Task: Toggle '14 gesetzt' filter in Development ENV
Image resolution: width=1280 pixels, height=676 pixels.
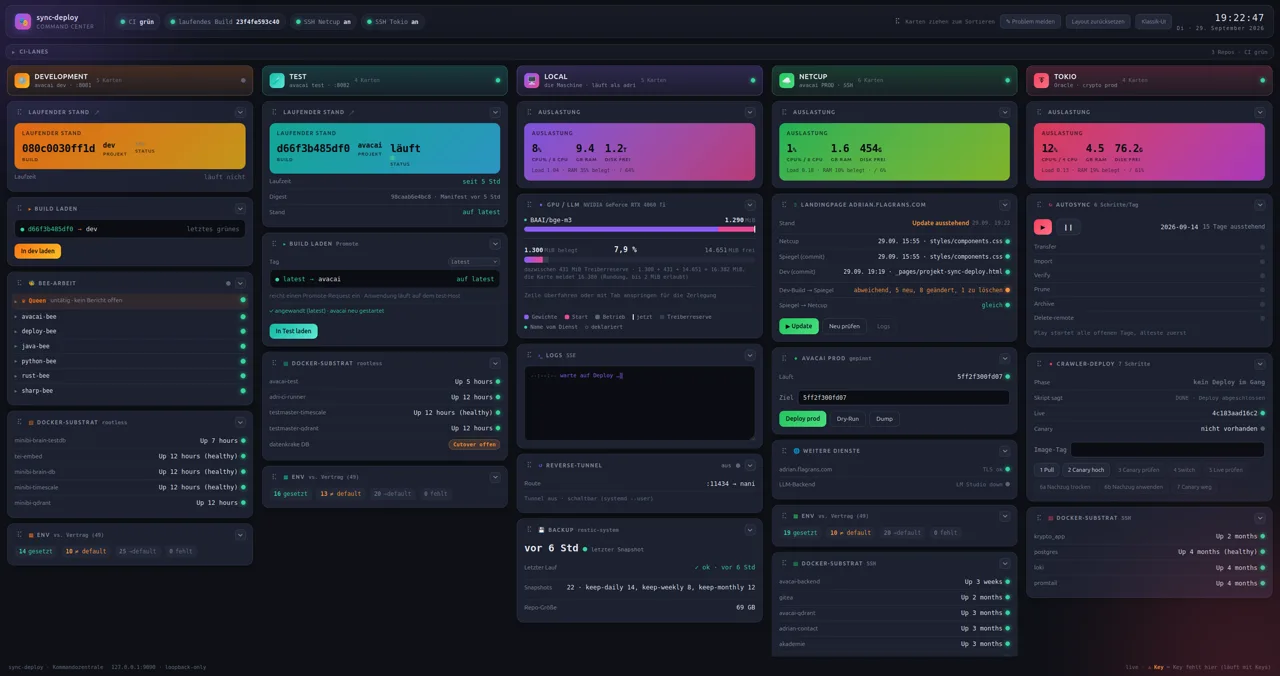Action: (x=37, y=551)
